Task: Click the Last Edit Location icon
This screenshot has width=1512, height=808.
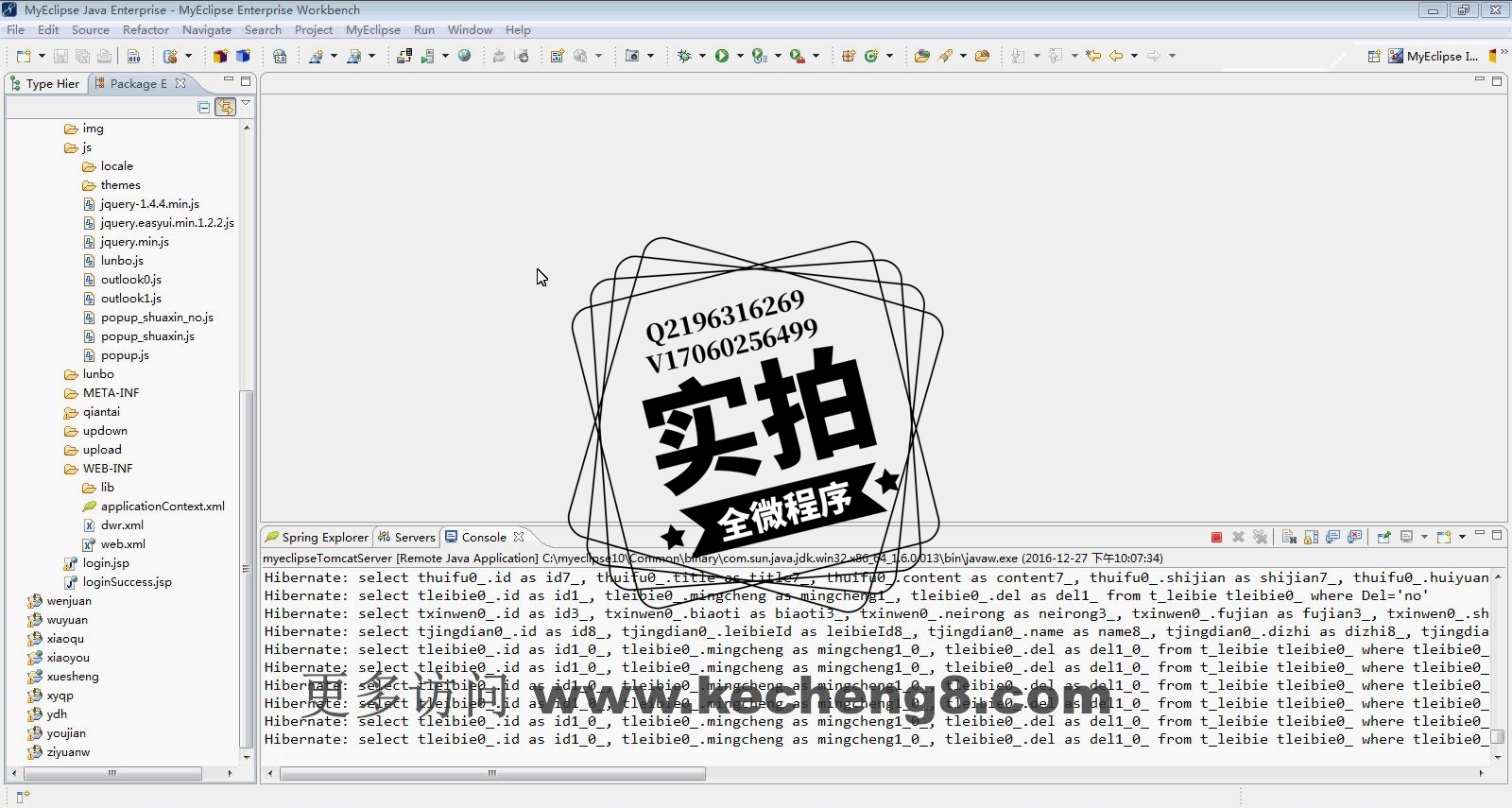Action: pos(1093,56)
